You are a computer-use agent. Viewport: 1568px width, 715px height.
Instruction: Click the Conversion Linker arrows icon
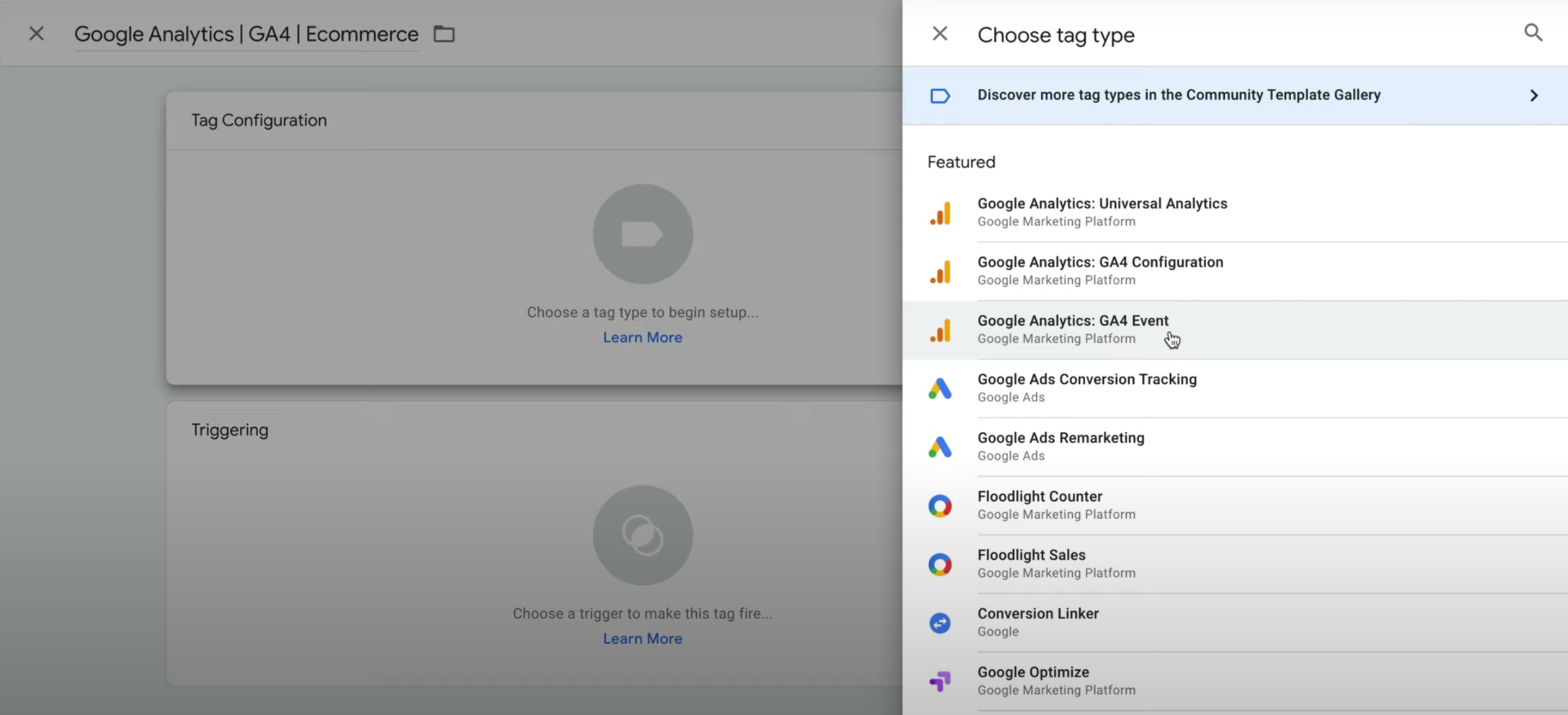(940, 622)
